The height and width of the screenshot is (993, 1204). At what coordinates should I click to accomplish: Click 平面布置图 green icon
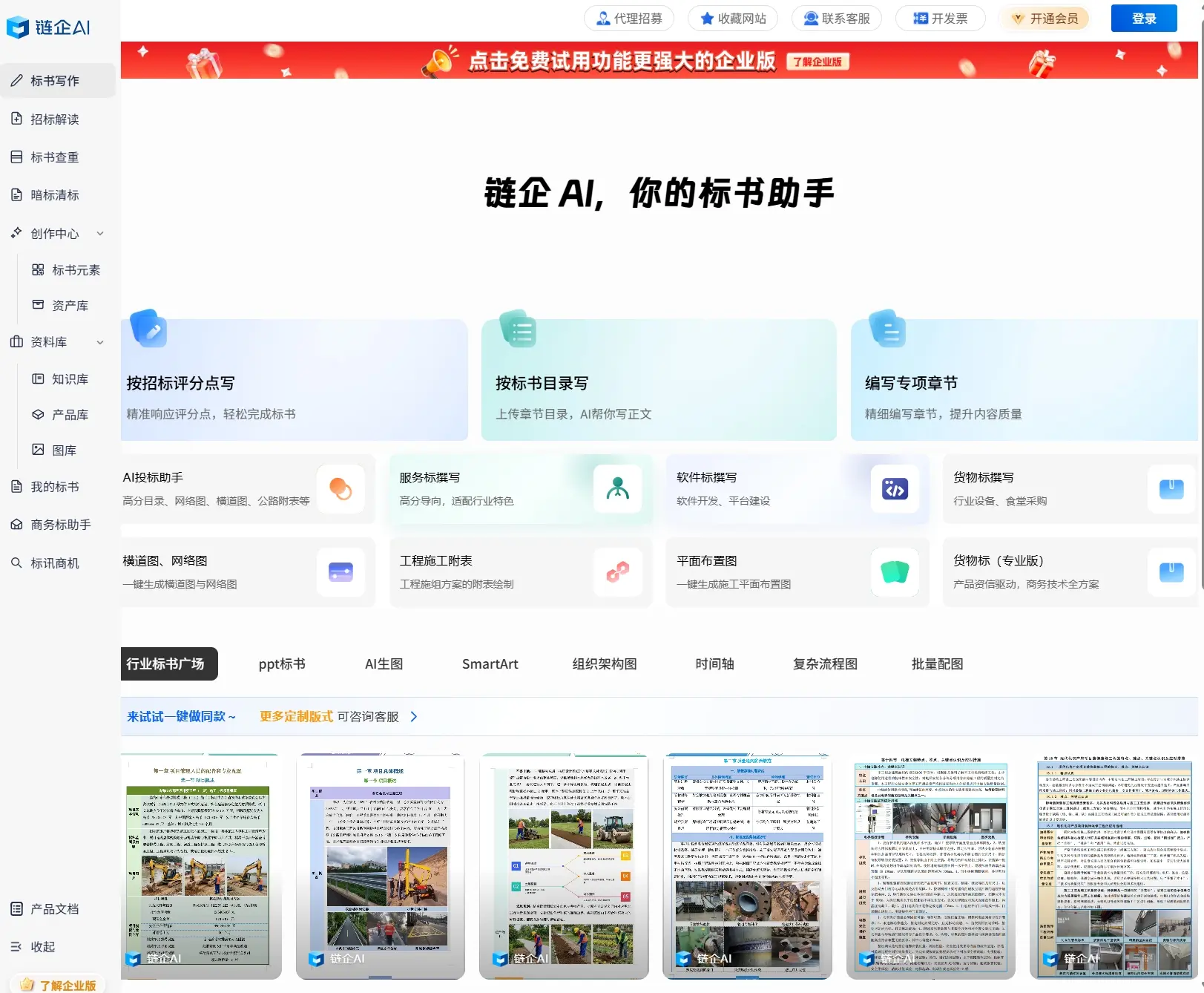[x=895, y=572]
